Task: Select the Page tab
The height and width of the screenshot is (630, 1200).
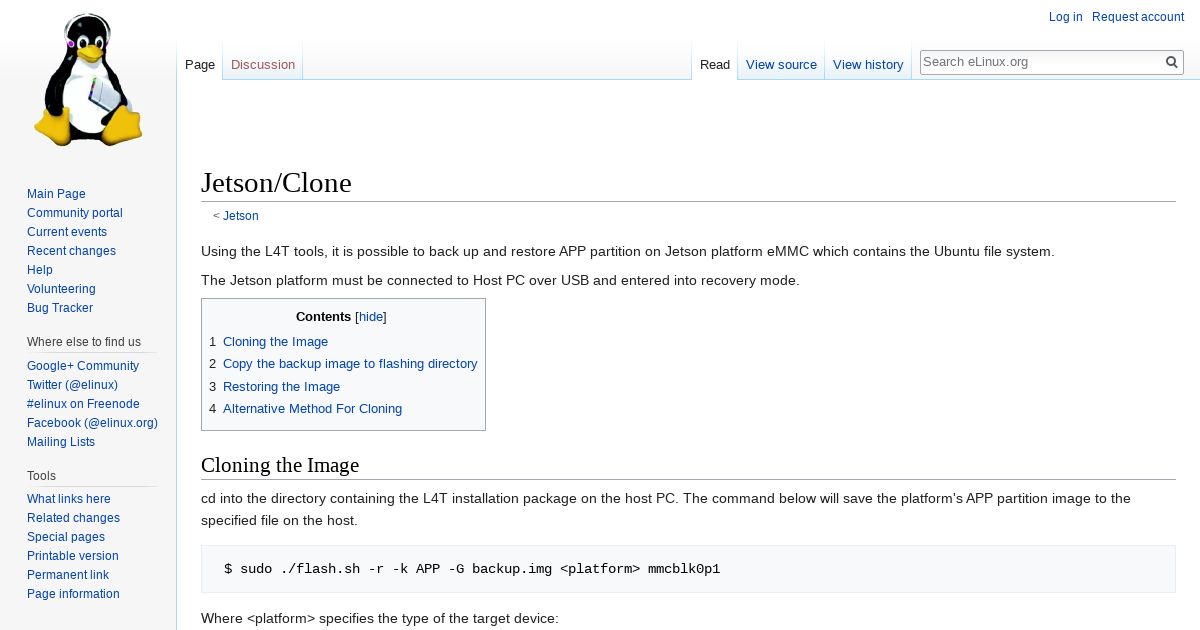Action: tap(200, 64)
